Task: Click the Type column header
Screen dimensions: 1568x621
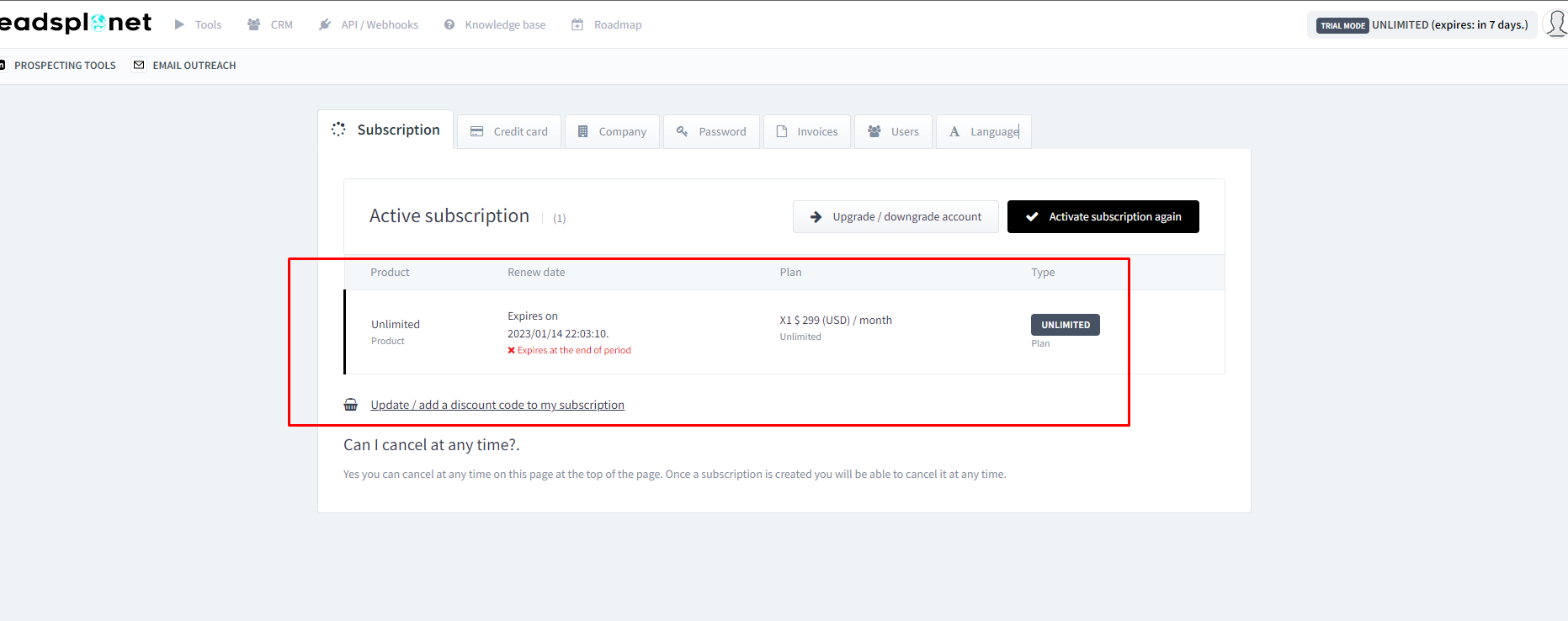Action: 1043,272
